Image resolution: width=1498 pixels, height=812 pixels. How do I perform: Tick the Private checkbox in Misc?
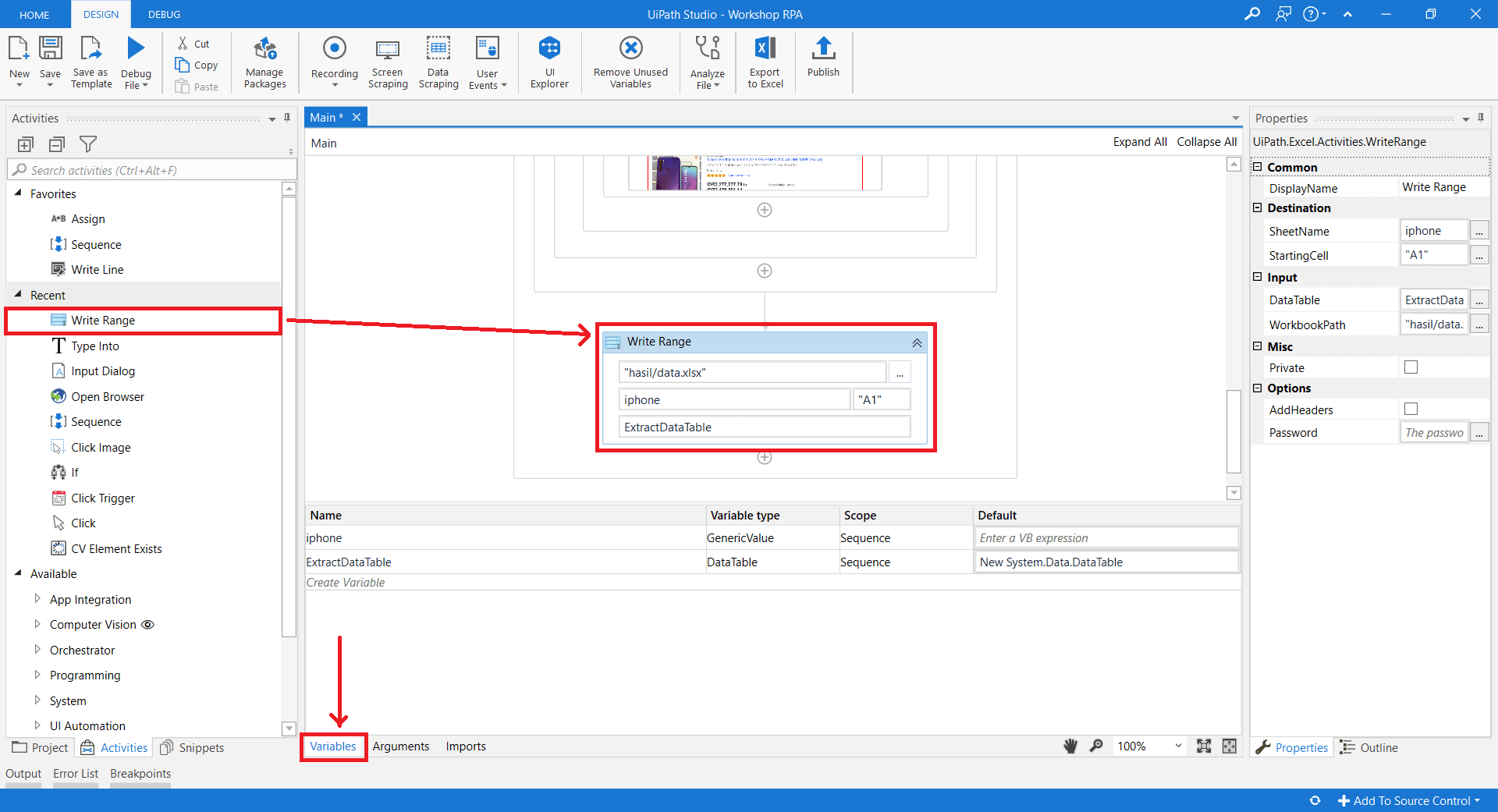[1411, 367]
